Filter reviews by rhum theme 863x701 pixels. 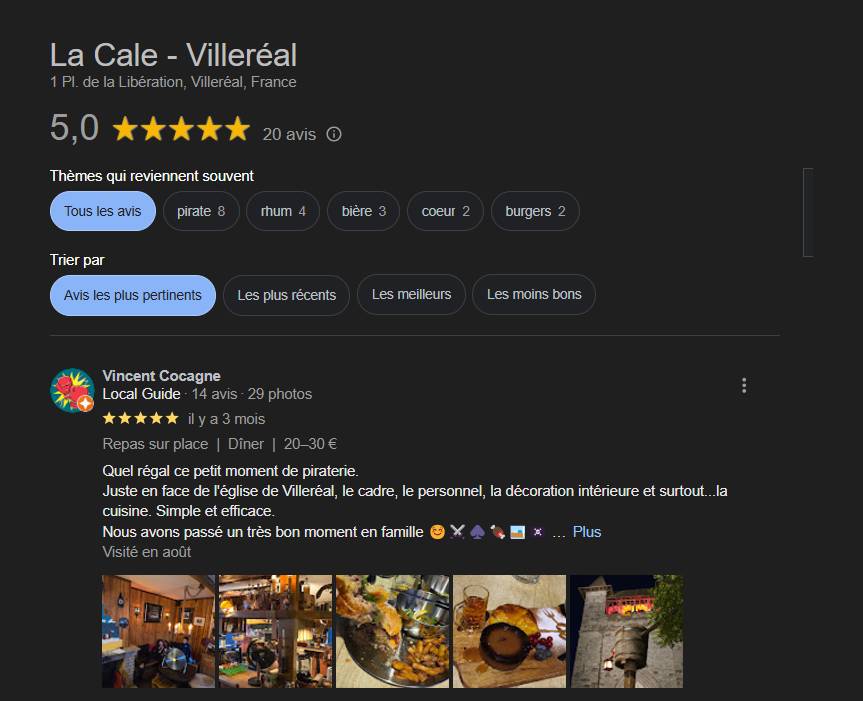[x=283, y=211]
